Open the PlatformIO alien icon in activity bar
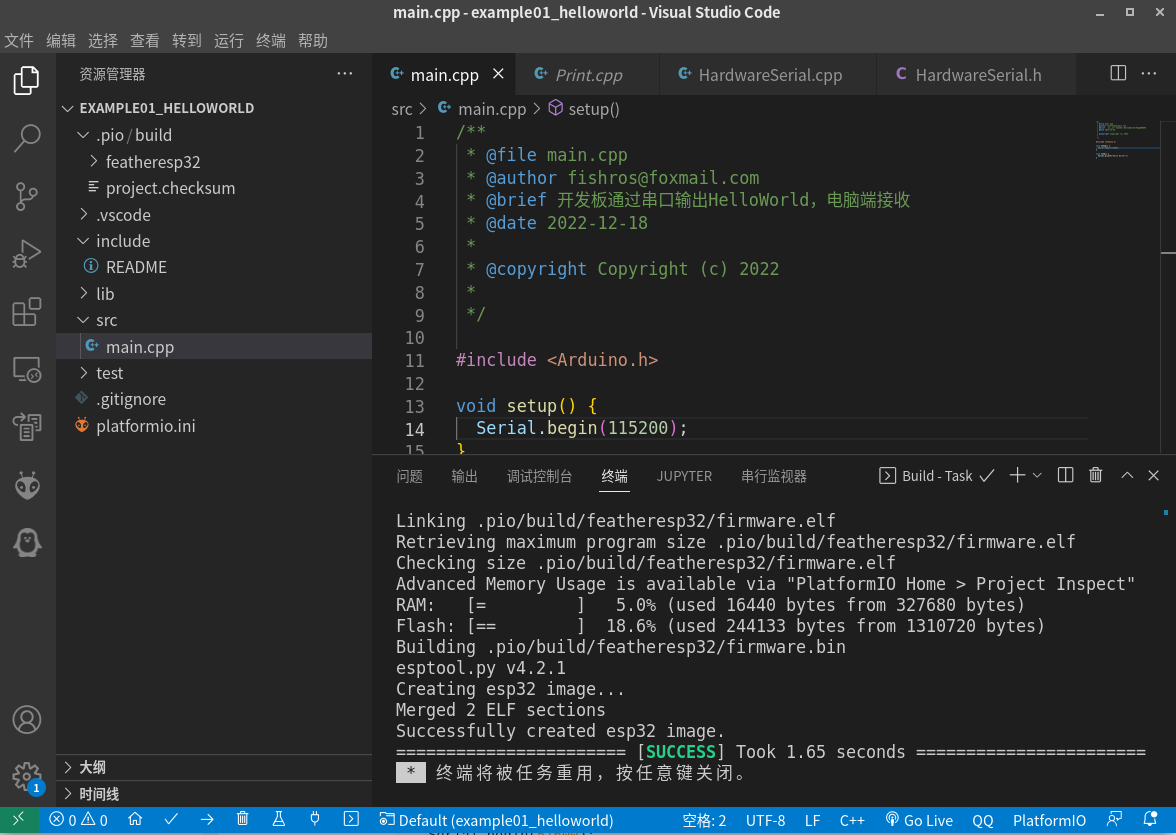1176x835 pixels. click(x=27, y=486)
